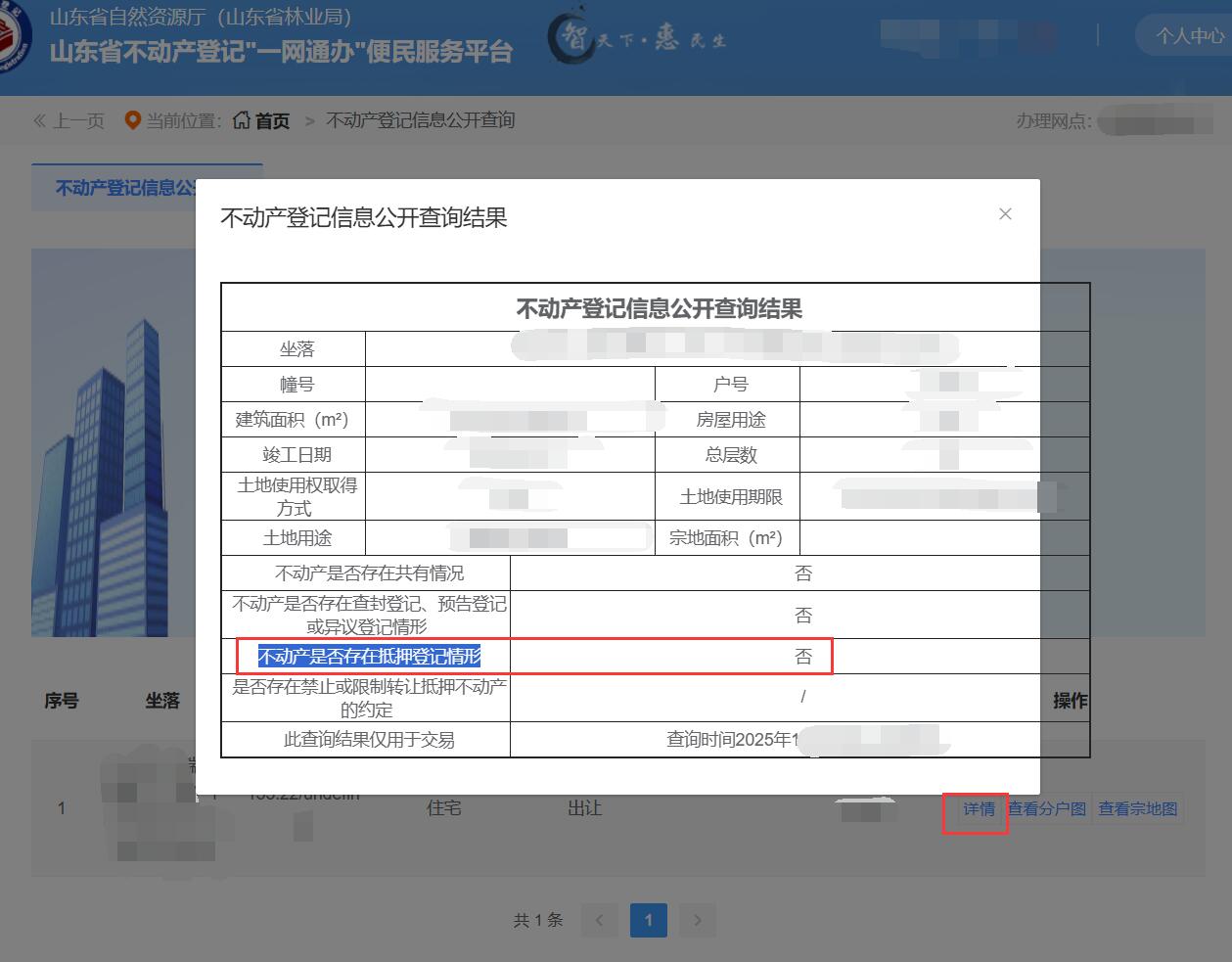Image resolution: width=1232 pixels, height=962 pixels.
Task: Click 查看分户图 link in the row
Action: 1047,809
